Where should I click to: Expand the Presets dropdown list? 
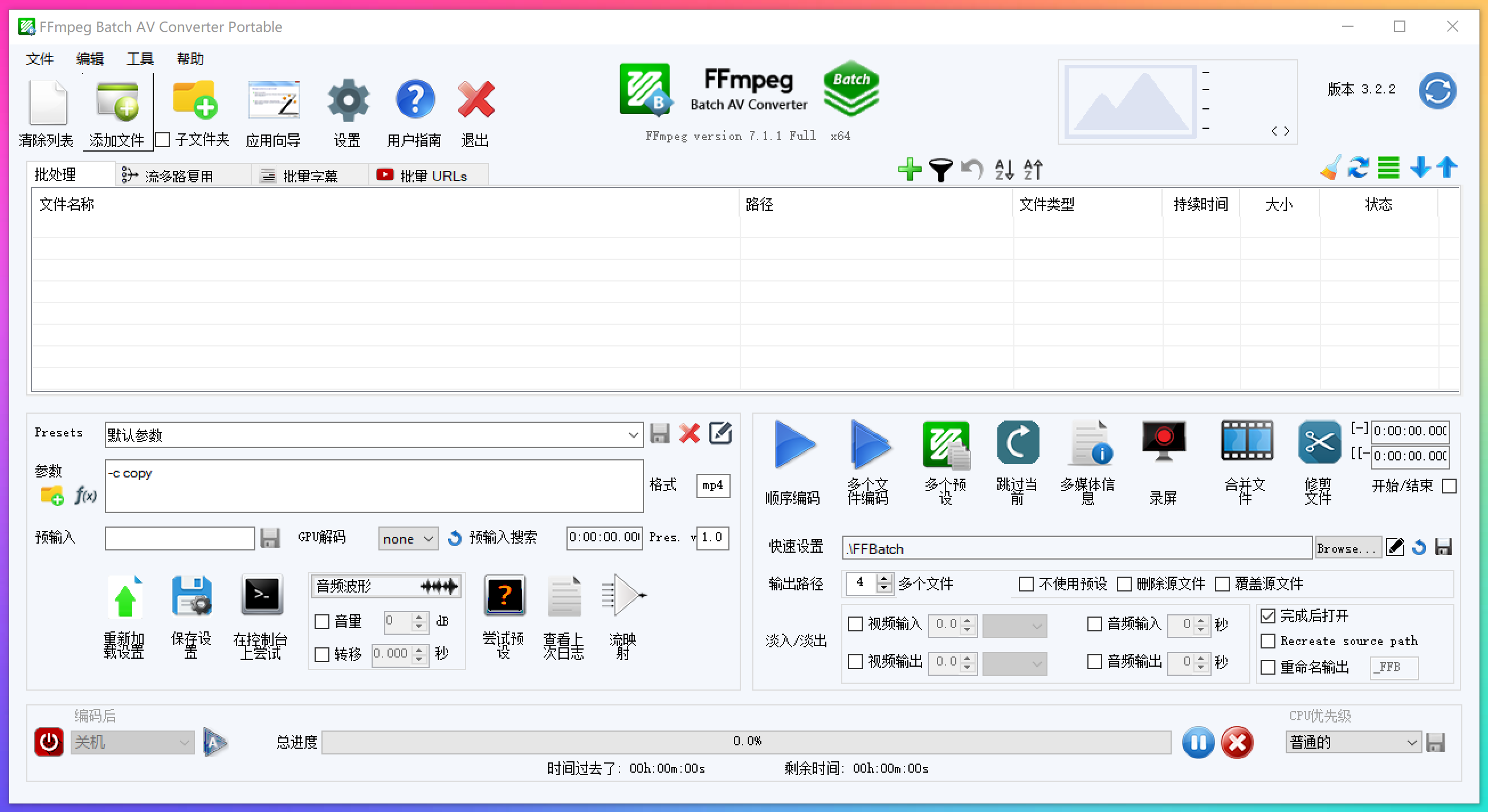[633, 435]
